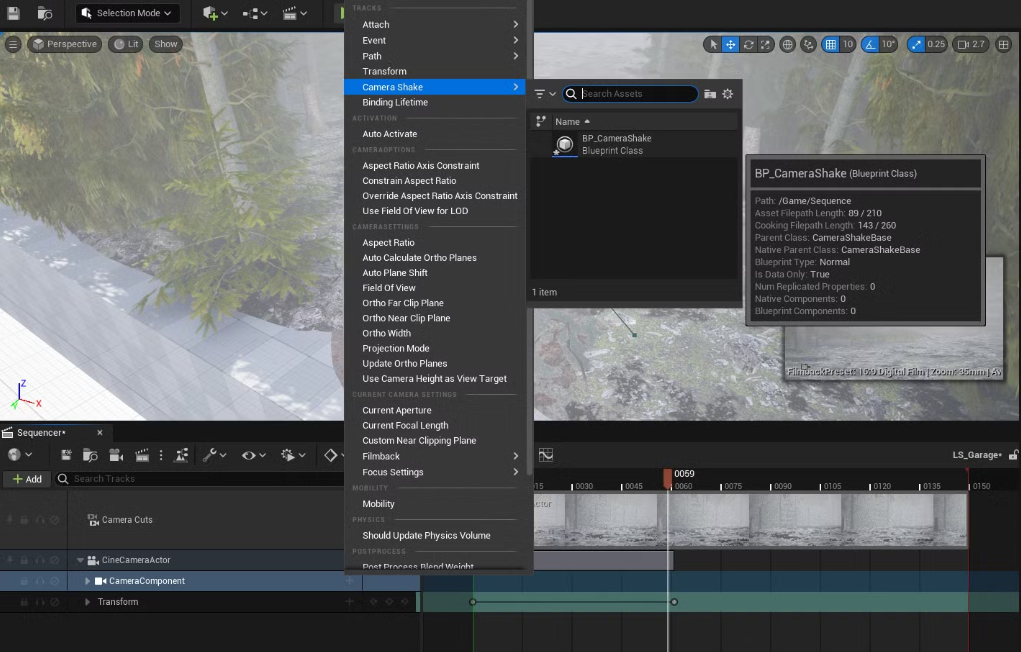Image resolution: width=1021 pixels, height=652 pixels.
Task: Open the Sequencer playback options dropdown
Action: [292, 455]
